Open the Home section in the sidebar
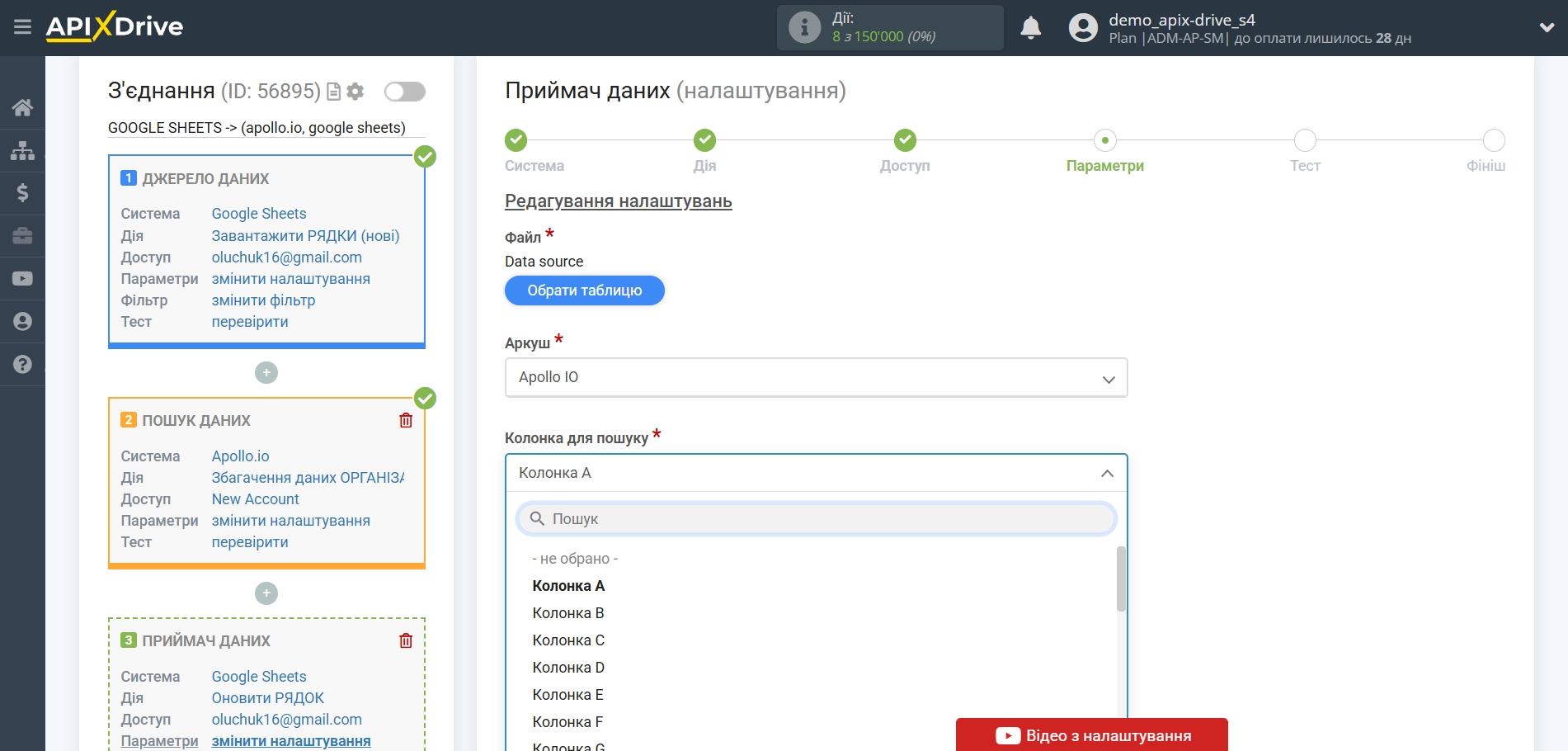 tap(22, 106)
